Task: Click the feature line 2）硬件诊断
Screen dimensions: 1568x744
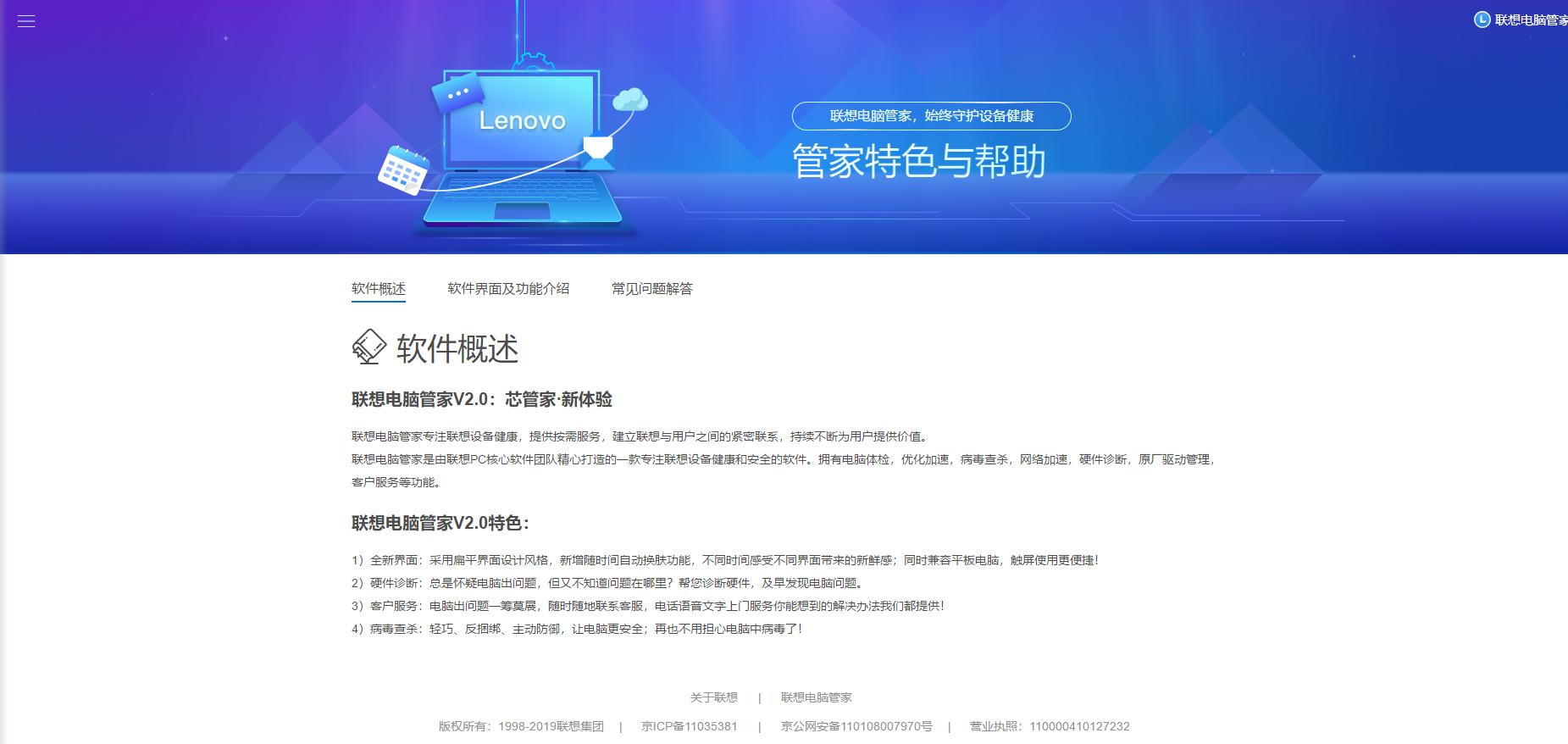Action: (x=608, y=583)
